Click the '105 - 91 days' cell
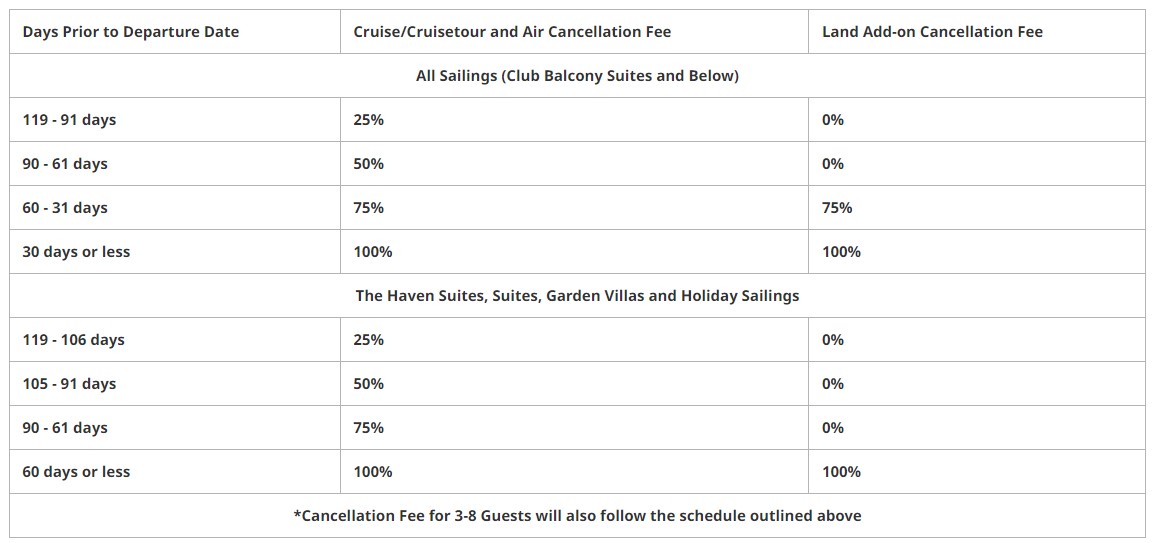The height and width of the screenshot is (543, 1153). (69, 384)
